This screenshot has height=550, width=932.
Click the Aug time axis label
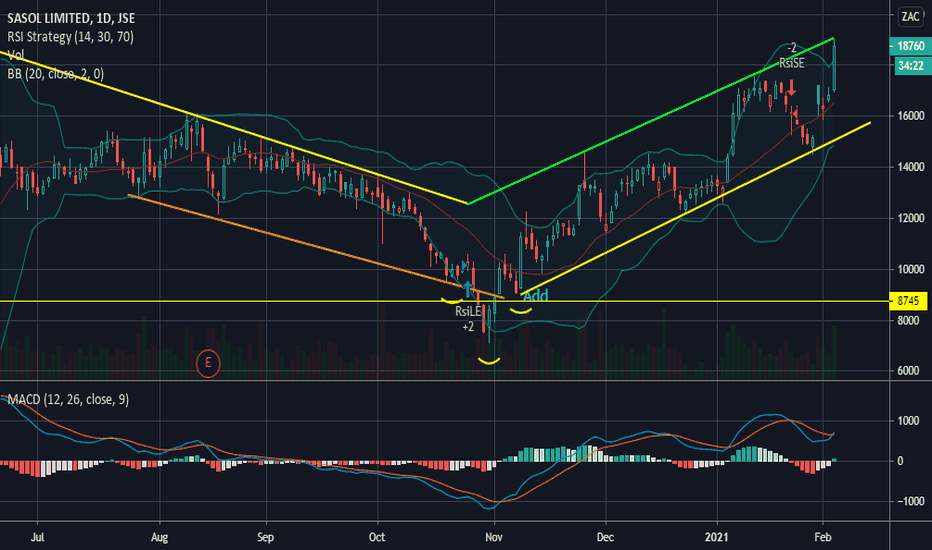[x=159, y=537]
